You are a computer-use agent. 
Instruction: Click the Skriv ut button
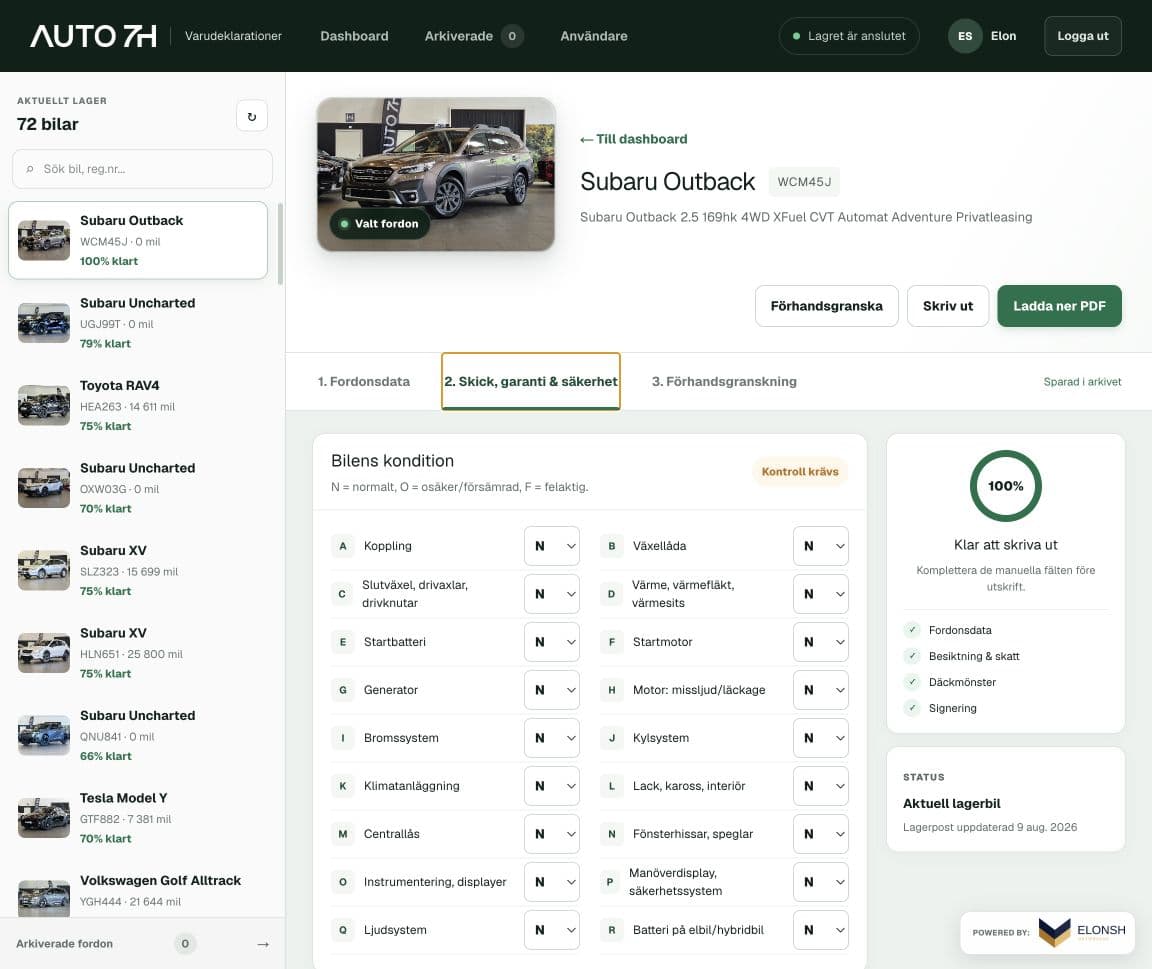click(948, 306)
